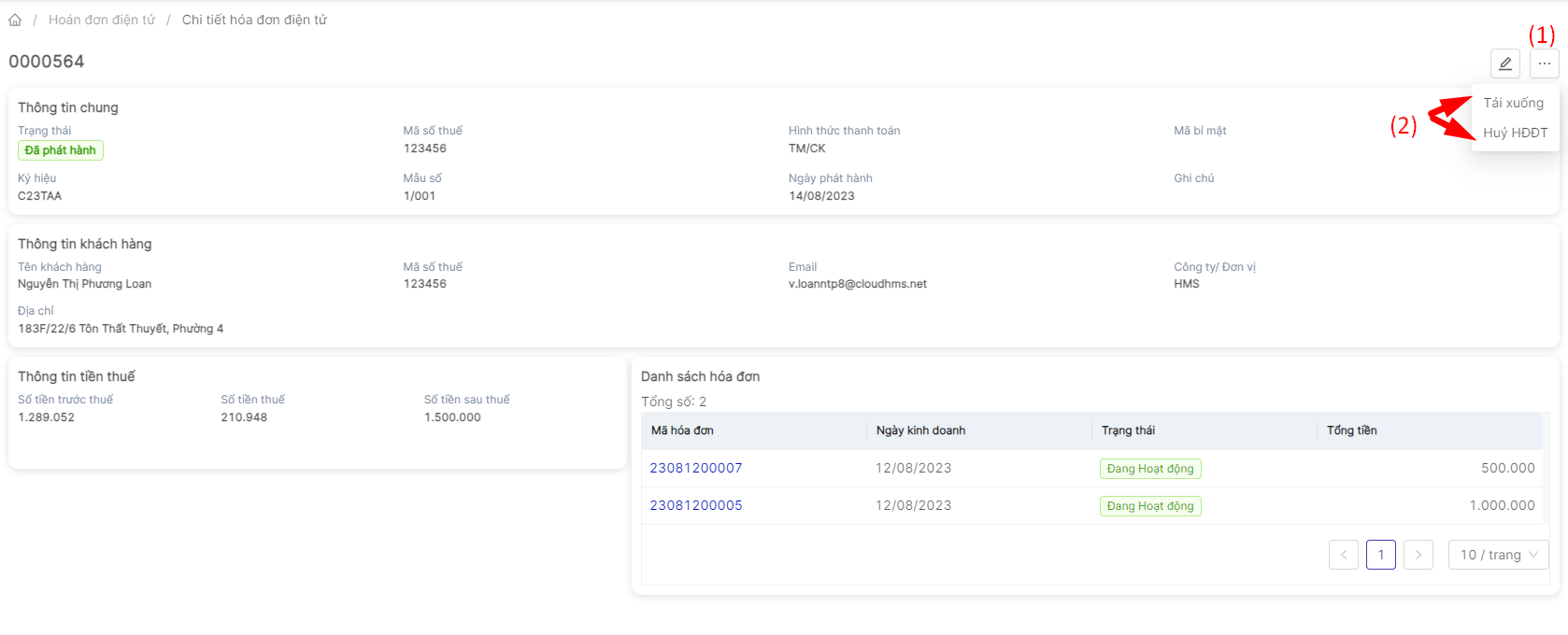1568x635 pixels.
Task: Open the three-dots more options button
Action: [1544, 63]
